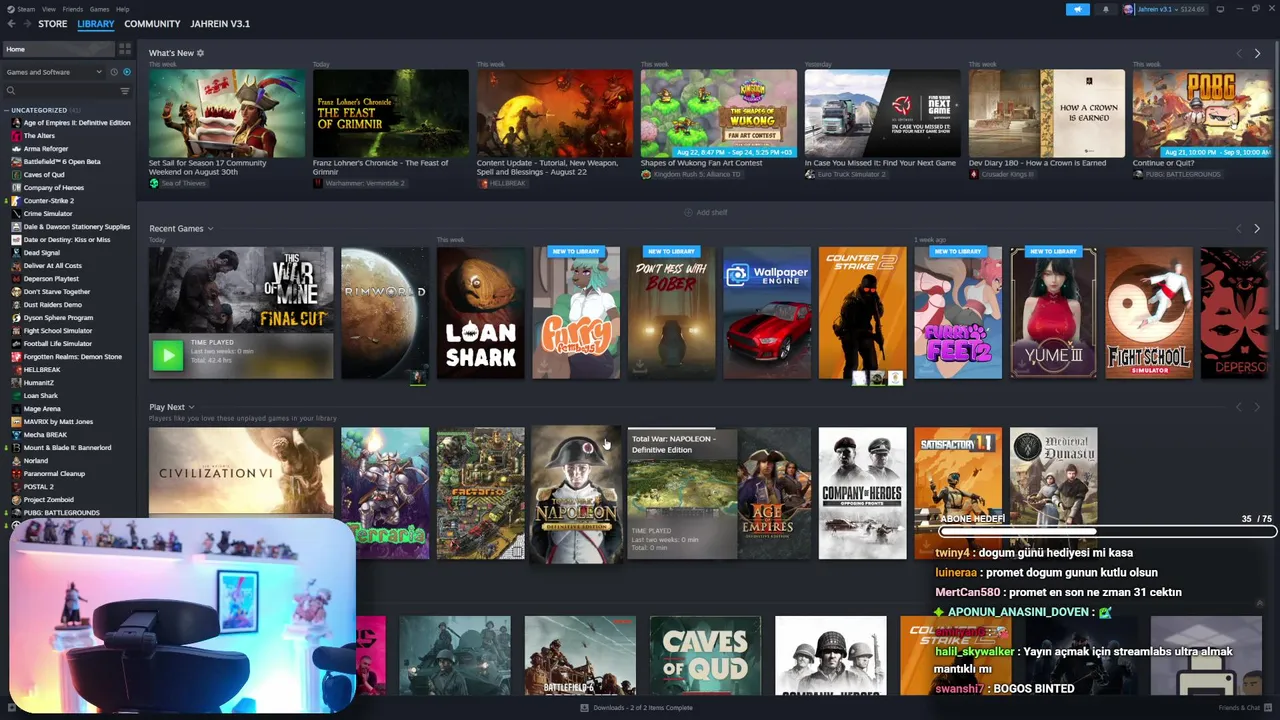
Task: Open Dev Diary 180 news card
Action: tap(1047, 113)
